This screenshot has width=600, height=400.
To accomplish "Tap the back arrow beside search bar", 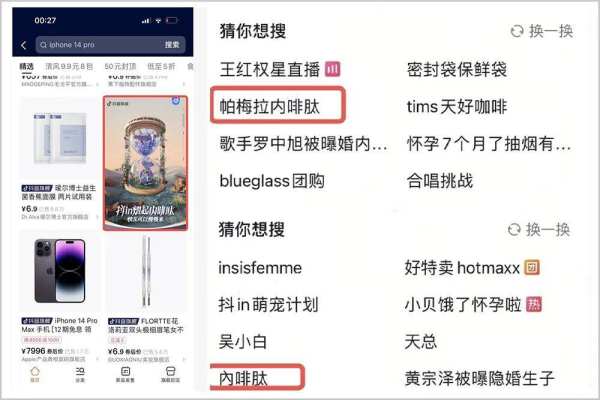I will coord(24,45).
